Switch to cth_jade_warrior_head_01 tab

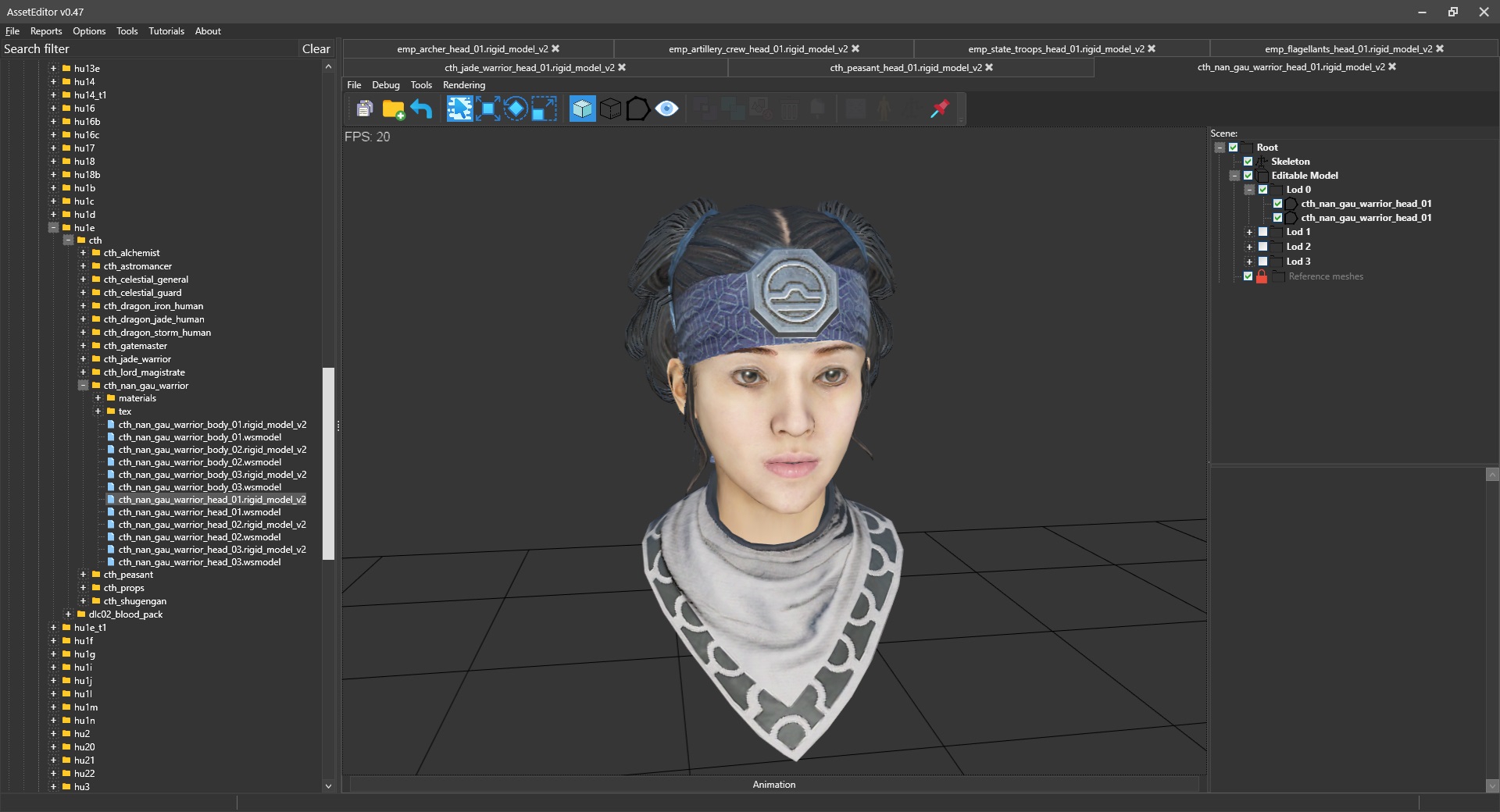(x=529, y=68)
